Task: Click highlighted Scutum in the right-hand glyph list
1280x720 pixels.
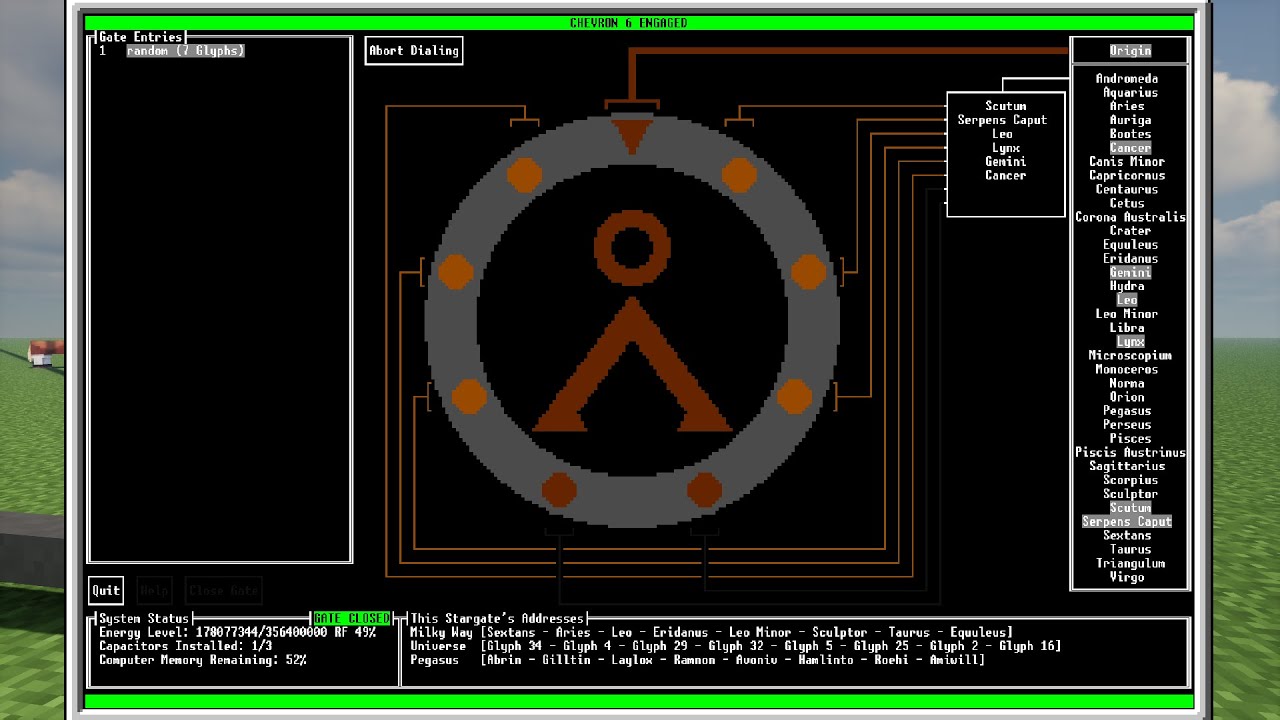Action: [x=1130, y=508]
